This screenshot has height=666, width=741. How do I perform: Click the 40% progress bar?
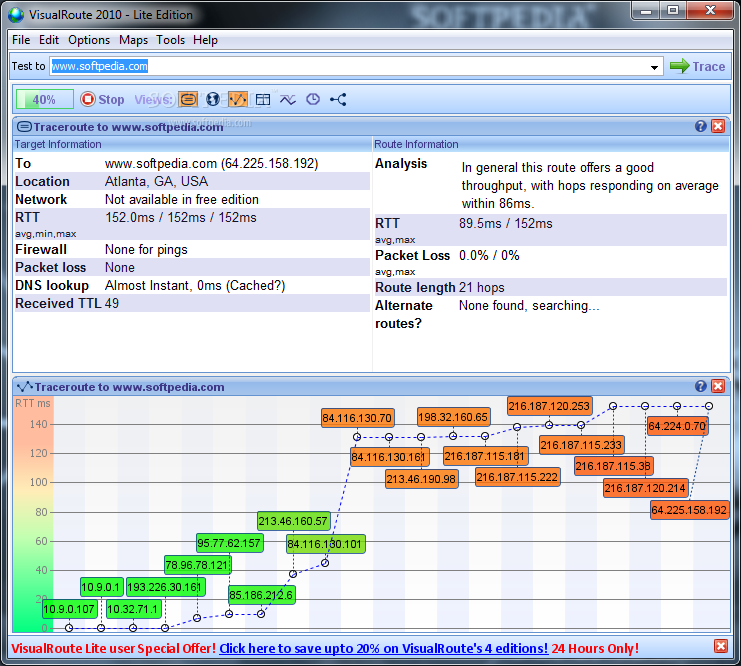pos(44,99)
